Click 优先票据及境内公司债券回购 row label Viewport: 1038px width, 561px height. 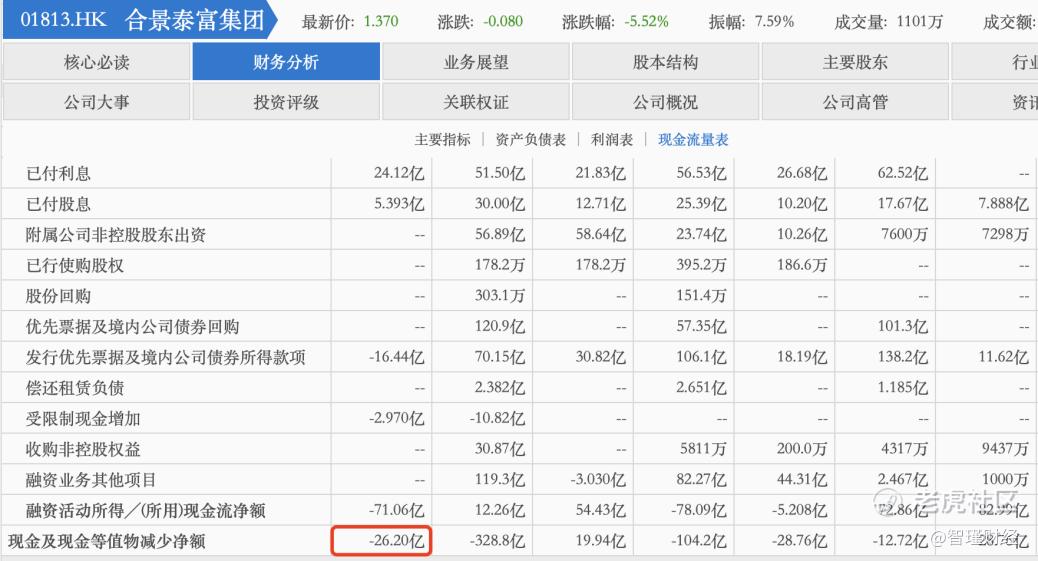(132, 327)
